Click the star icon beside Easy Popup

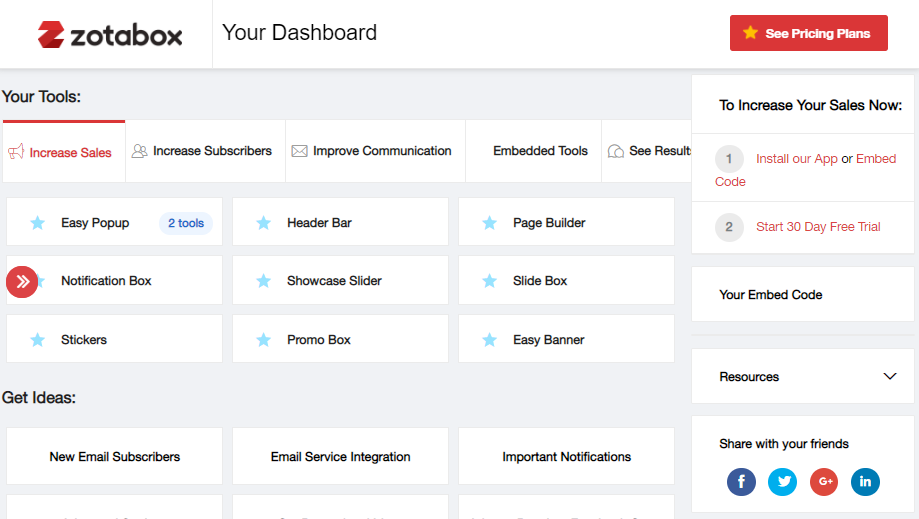pos(38,223)
